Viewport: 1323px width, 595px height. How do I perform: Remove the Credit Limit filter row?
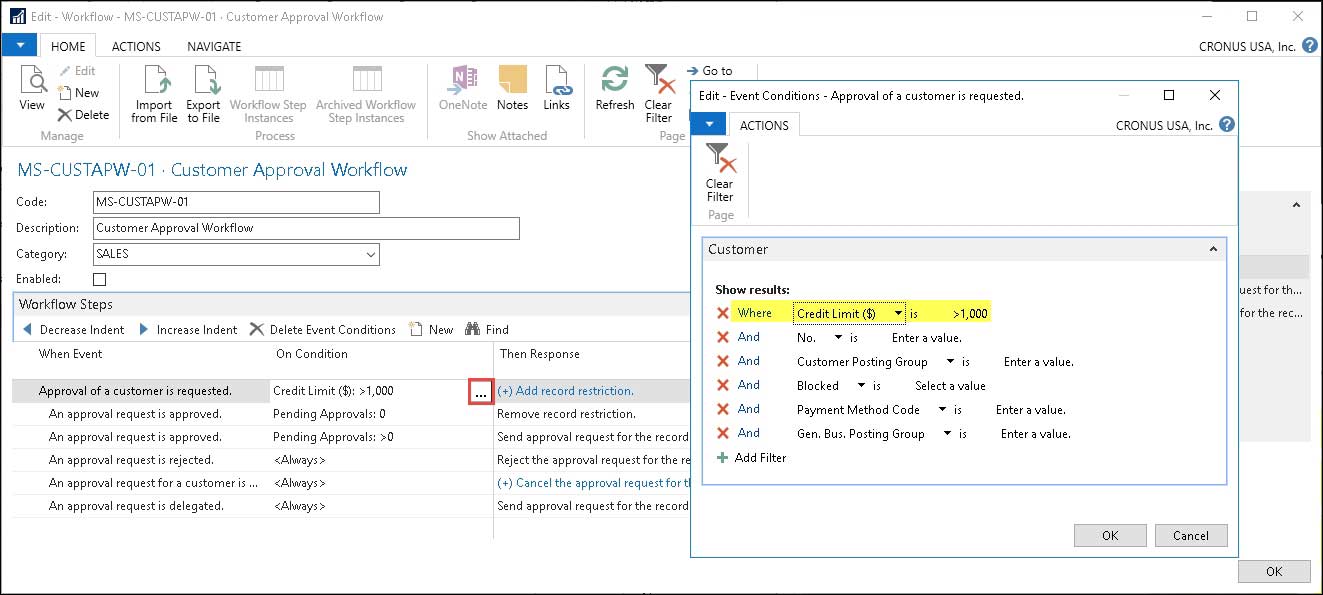click(x=723, y=314)
